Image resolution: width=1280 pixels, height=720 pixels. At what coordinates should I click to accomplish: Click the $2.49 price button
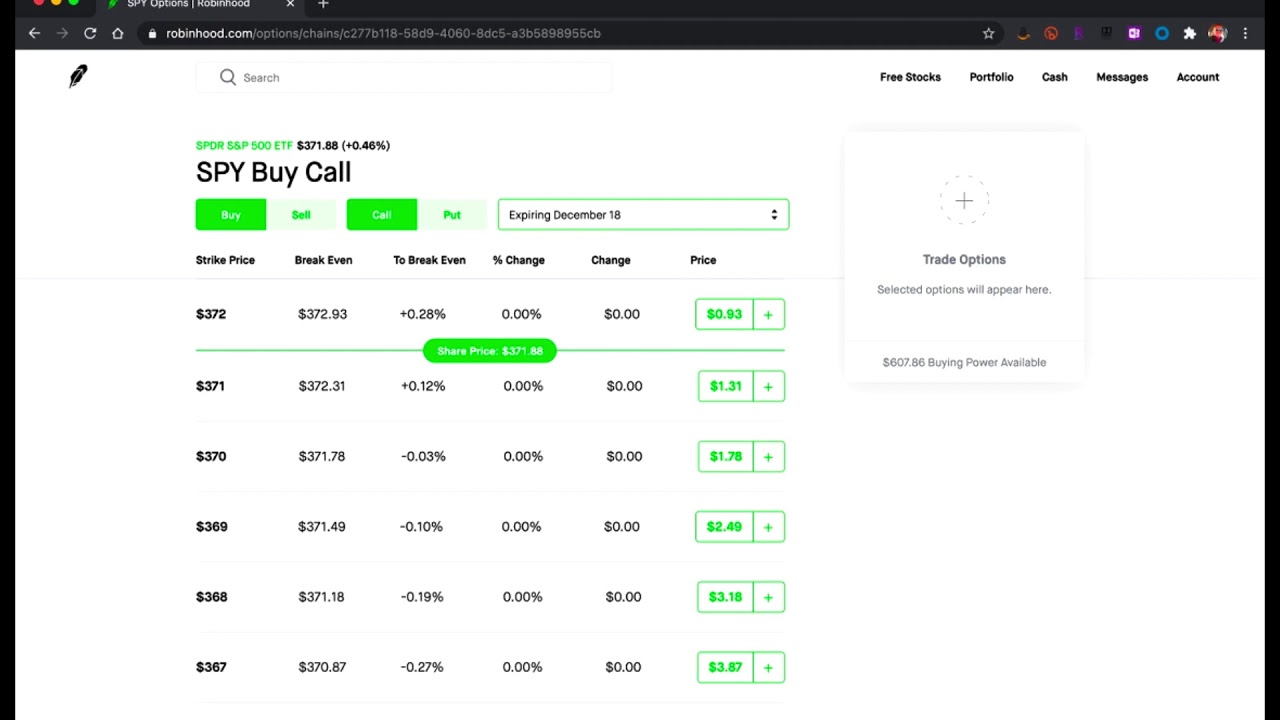click(724, 526)
